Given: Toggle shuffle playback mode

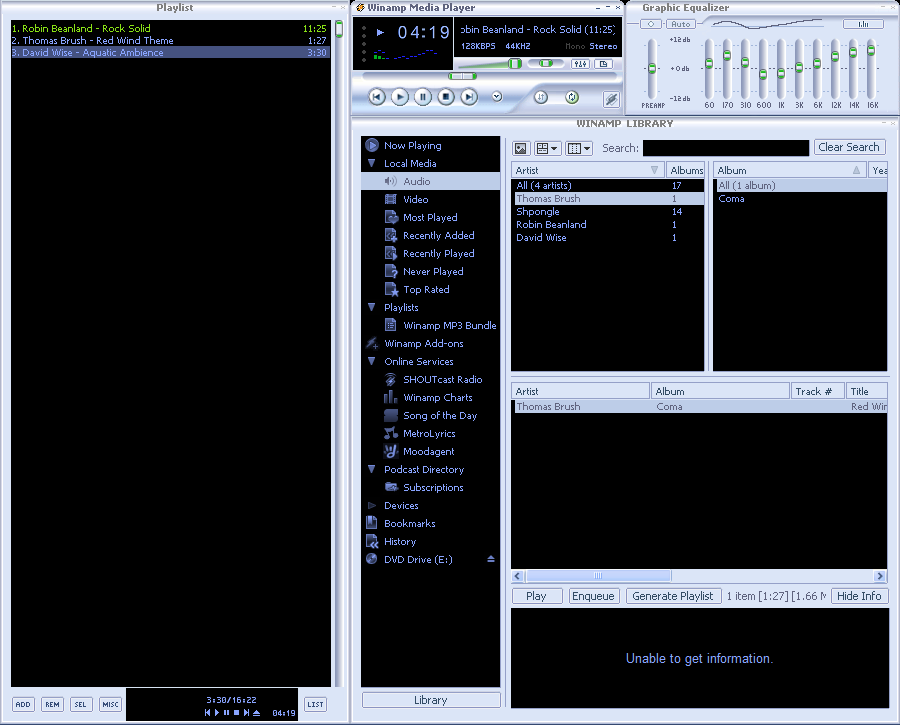Looking at the screenshot, I should (x=541, y=96).
